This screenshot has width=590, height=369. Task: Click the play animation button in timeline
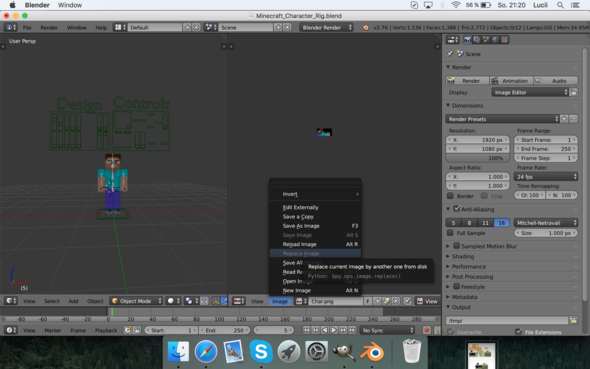tap(334, 330)
